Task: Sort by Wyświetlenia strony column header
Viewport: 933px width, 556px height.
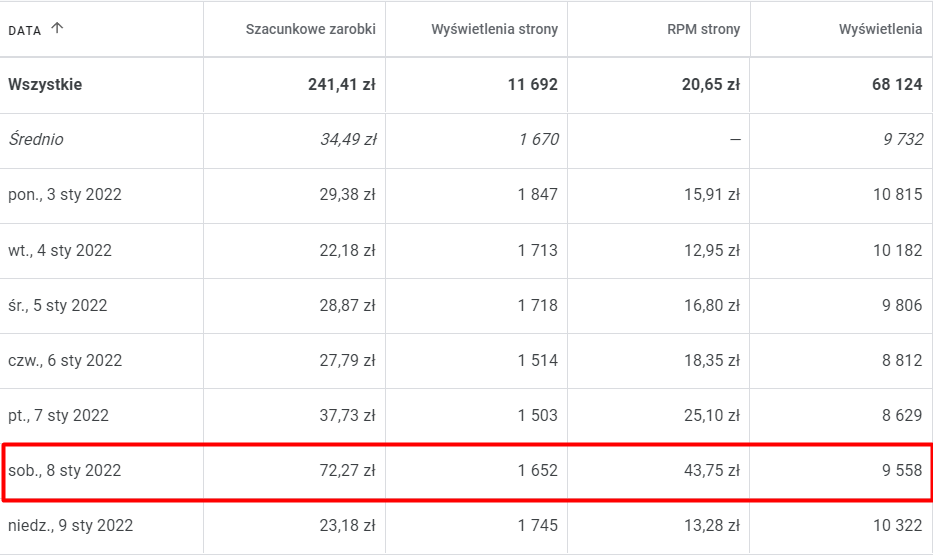Action: [494, 29]
